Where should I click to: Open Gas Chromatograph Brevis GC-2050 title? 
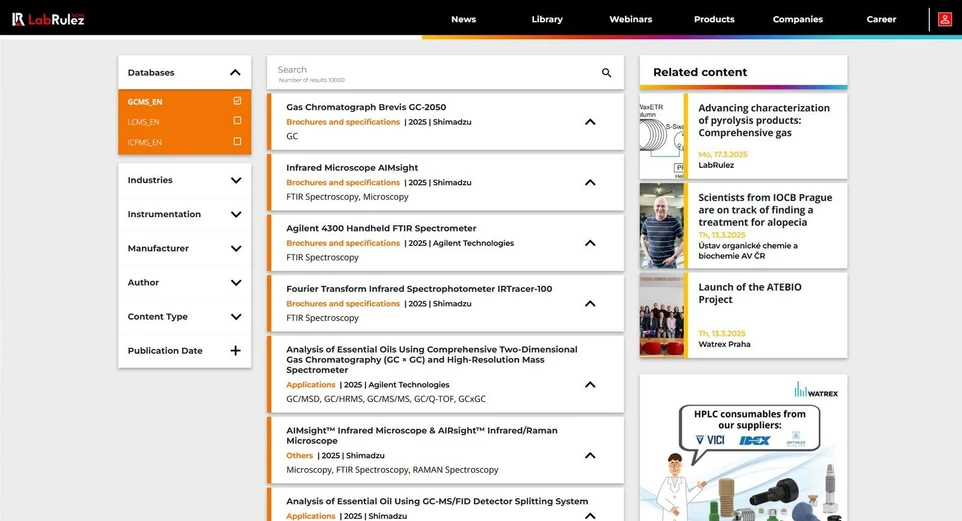click(366, 107)
